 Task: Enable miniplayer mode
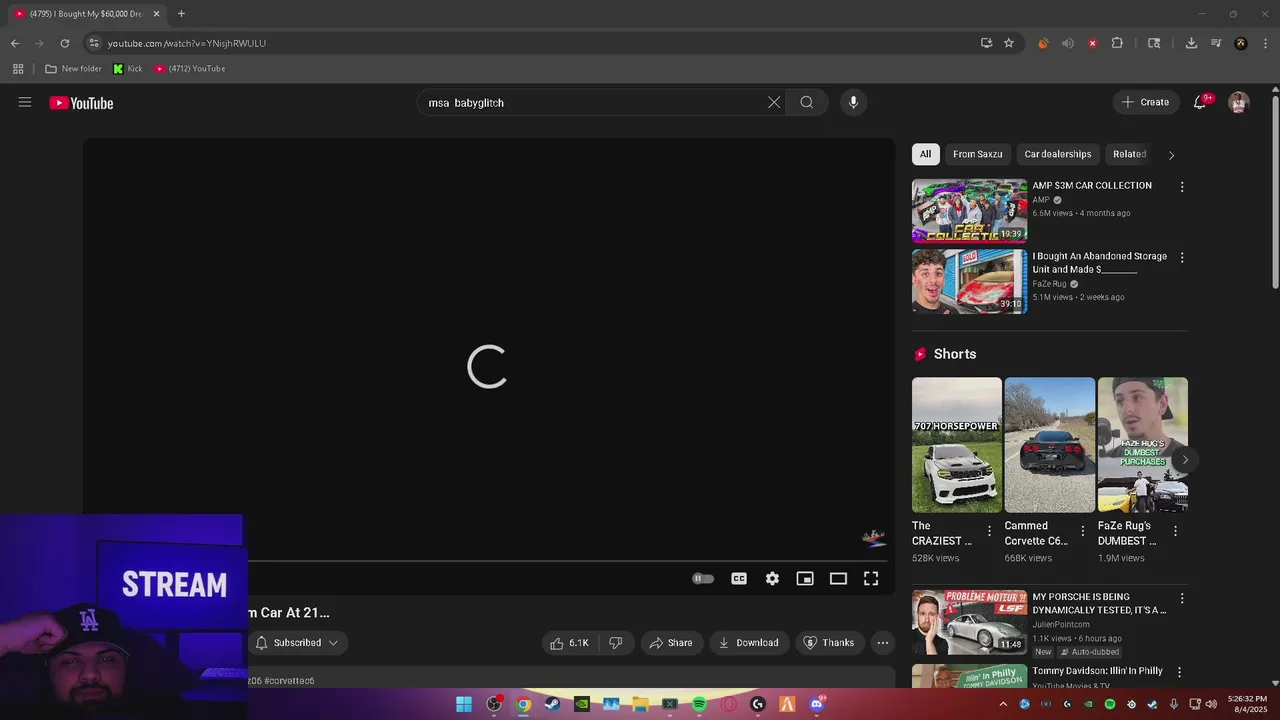pos(805,578)
